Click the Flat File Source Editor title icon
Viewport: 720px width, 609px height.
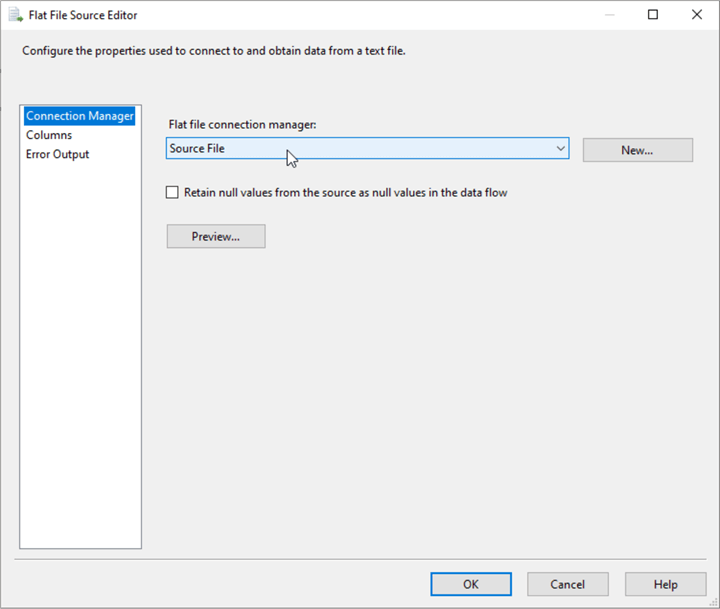point(15,15)
